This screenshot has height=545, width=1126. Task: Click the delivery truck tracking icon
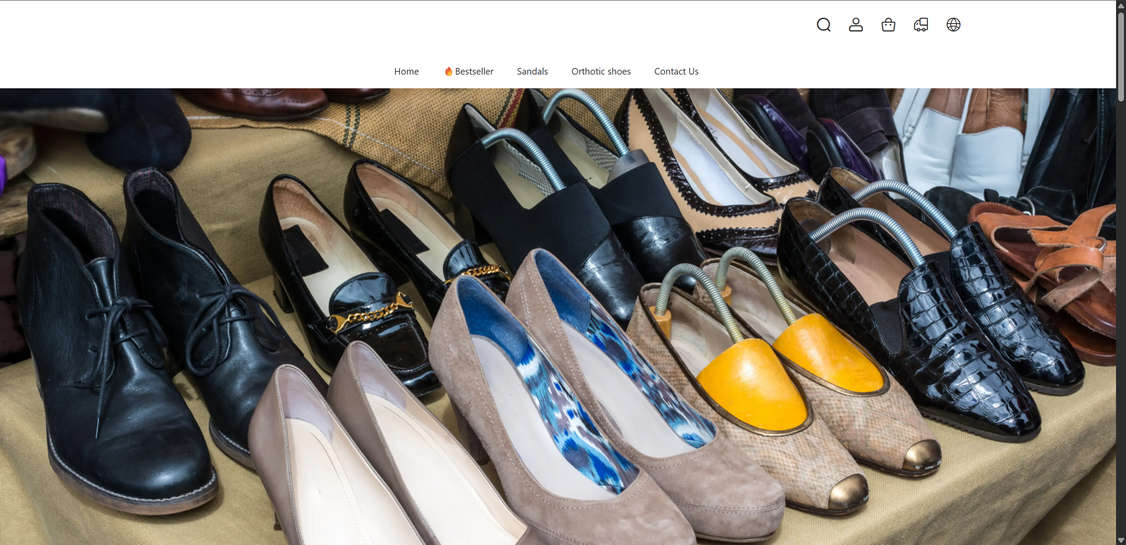[921, 25]
